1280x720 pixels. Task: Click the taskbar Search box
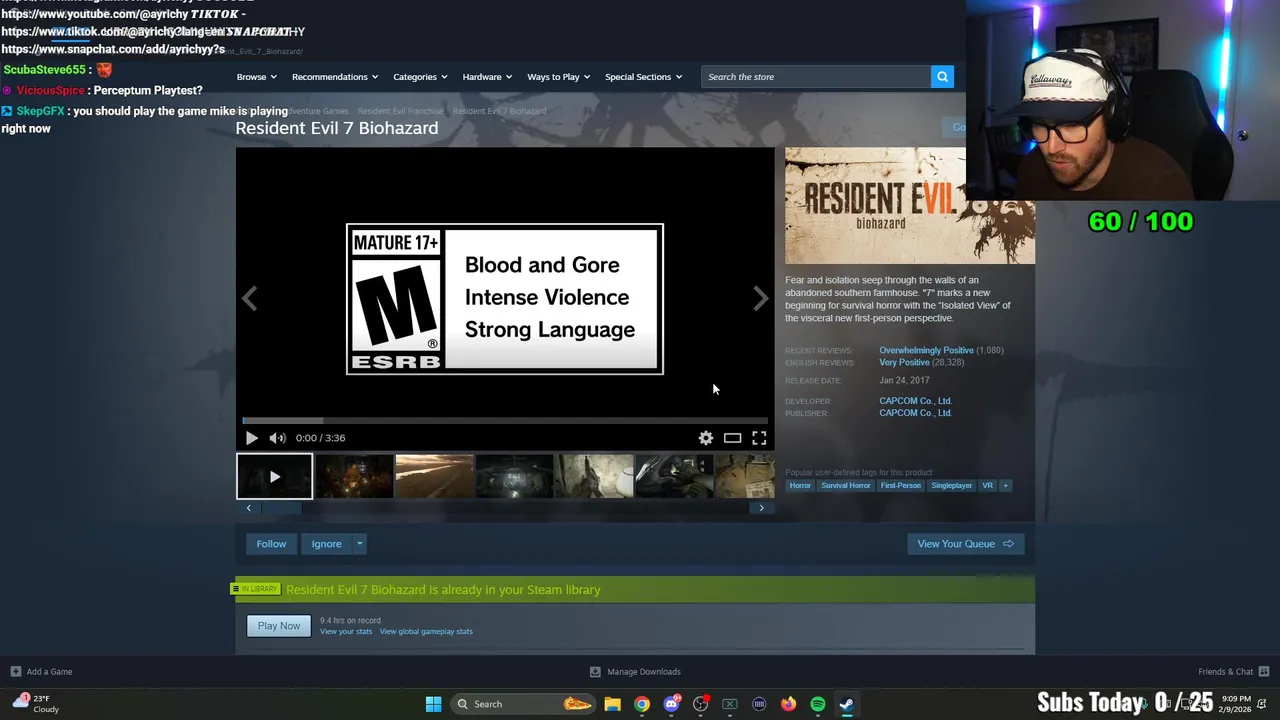523,704
